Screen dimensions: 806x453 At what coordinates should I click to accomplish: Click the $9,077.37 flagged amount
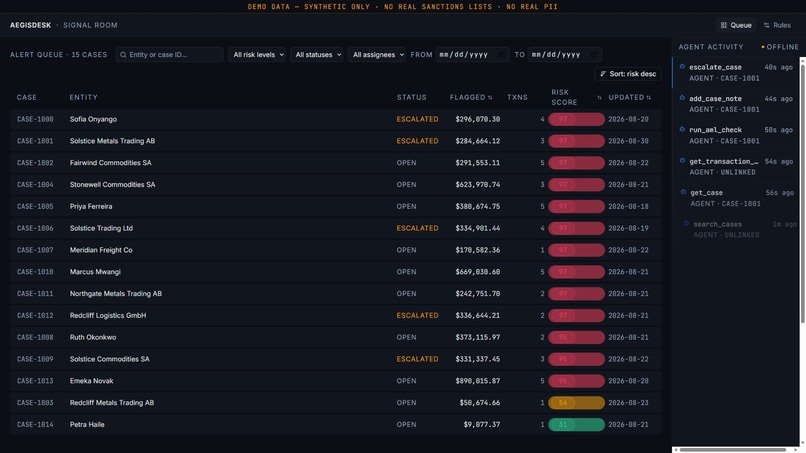pos(482,425)
